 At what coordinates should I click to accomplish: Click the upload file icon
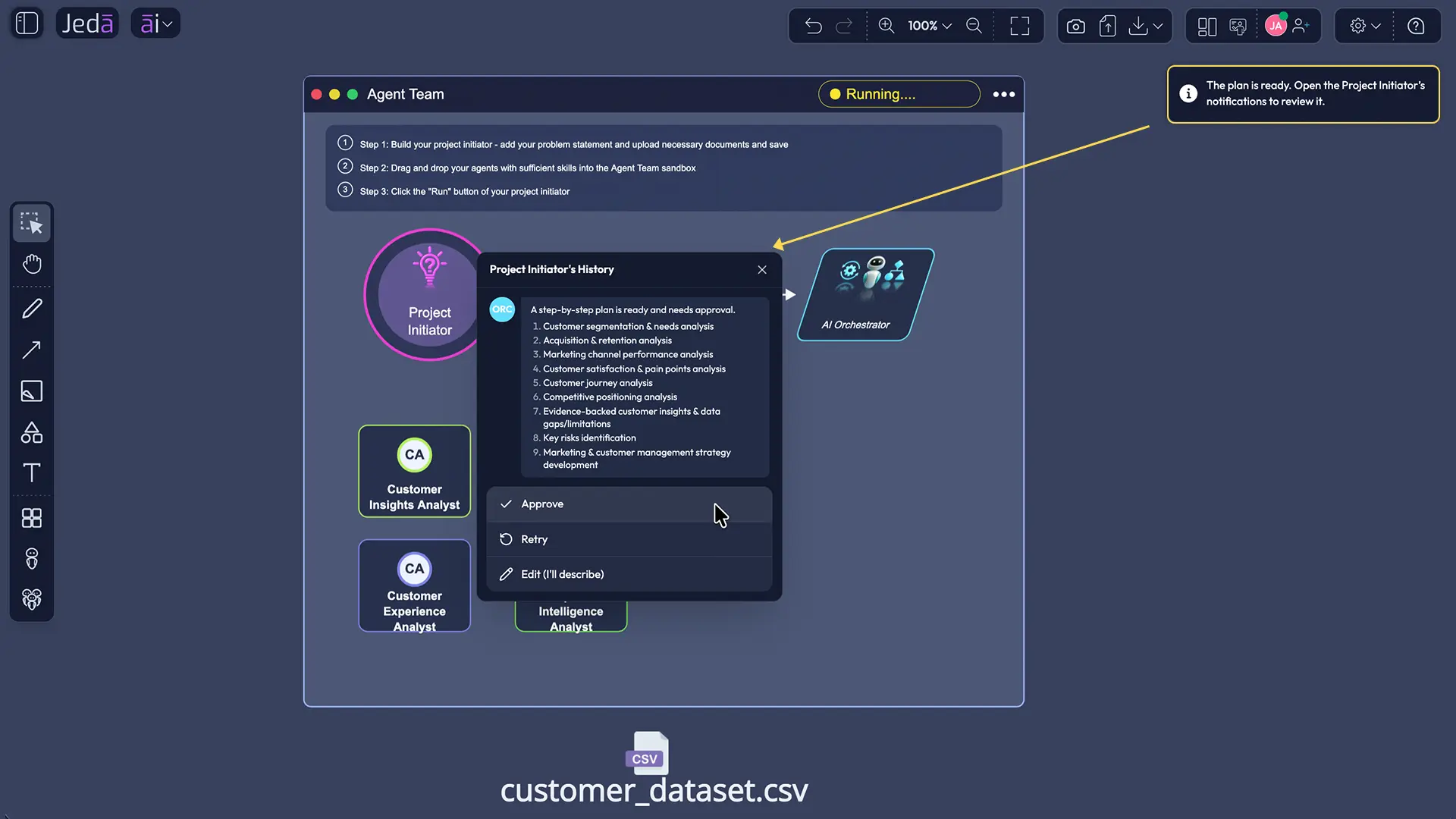point(1107,27)
